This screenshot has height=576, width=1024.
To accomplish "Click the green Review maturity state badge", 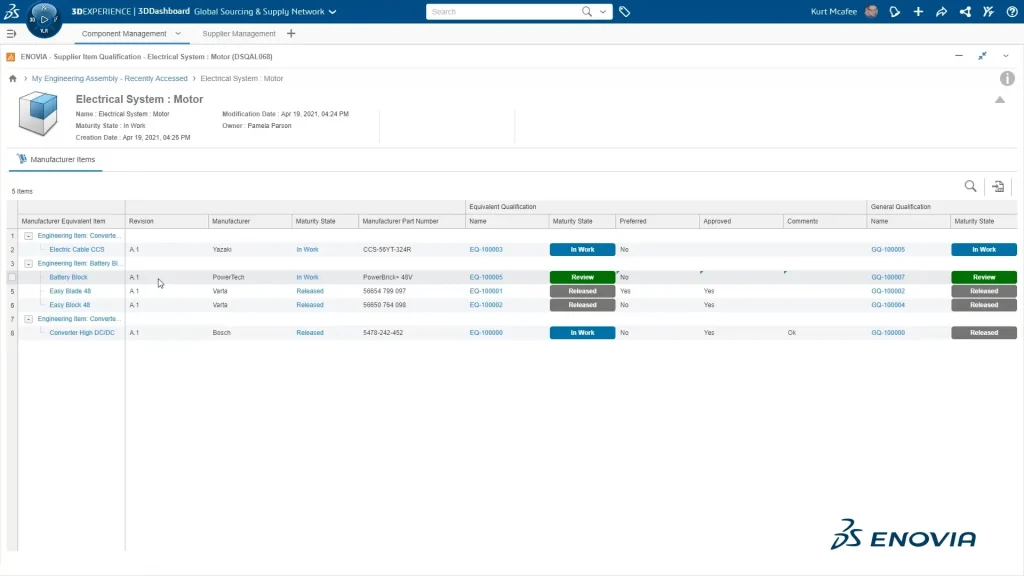I will [x=582, y=277].
